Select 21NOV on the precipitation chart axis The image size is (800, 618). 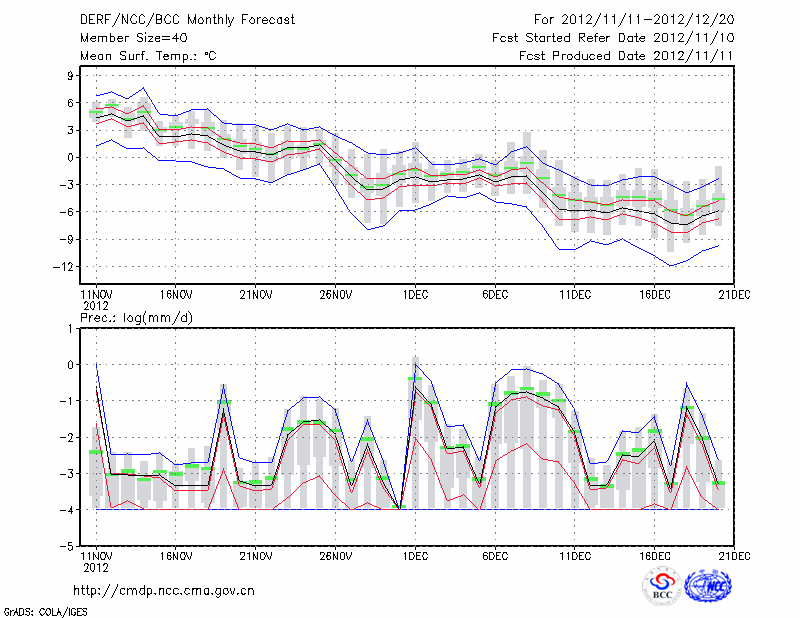255,555
